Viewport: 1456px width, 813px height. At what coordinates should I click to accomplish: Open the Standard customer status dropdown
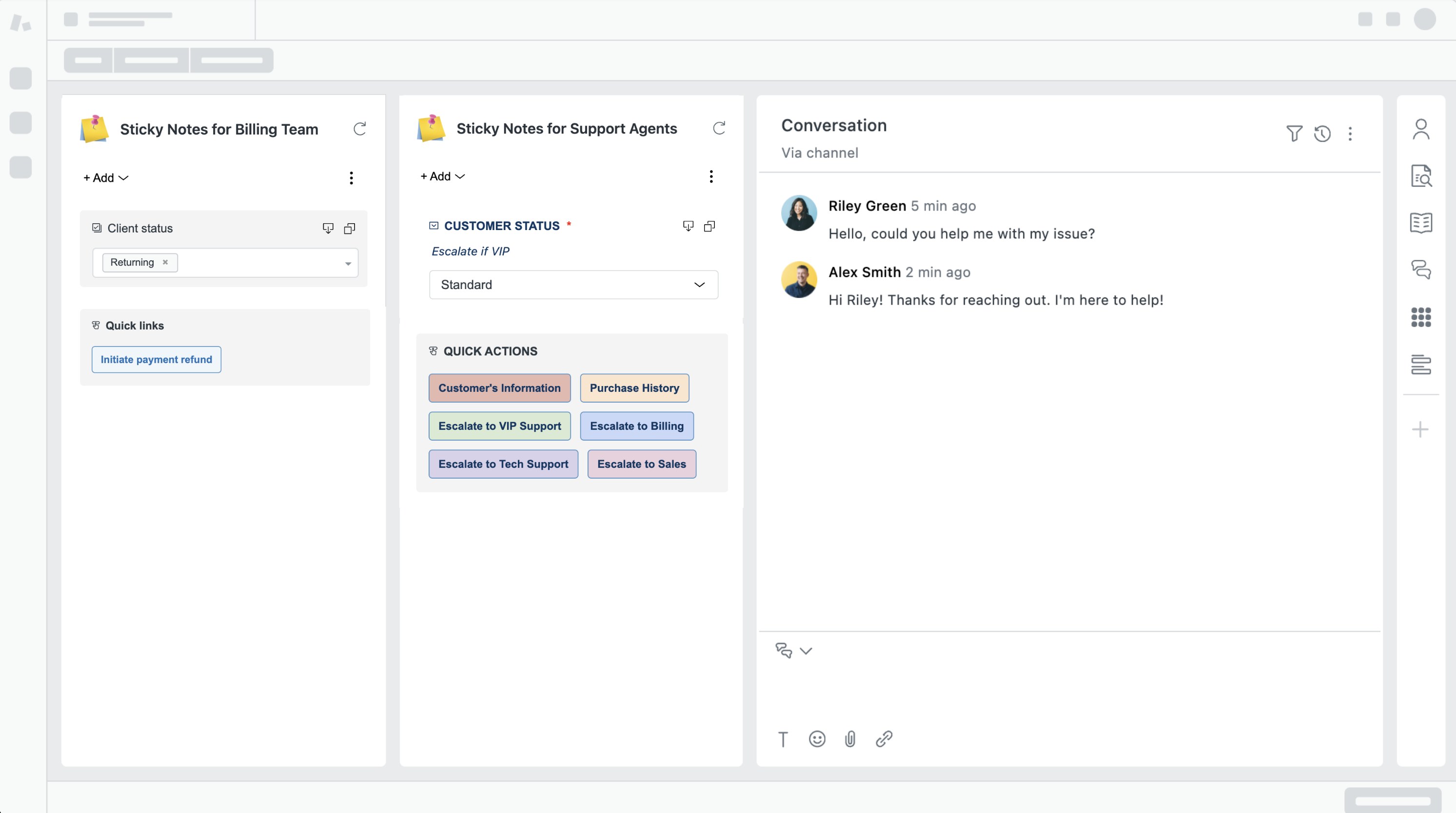[574, 285]
